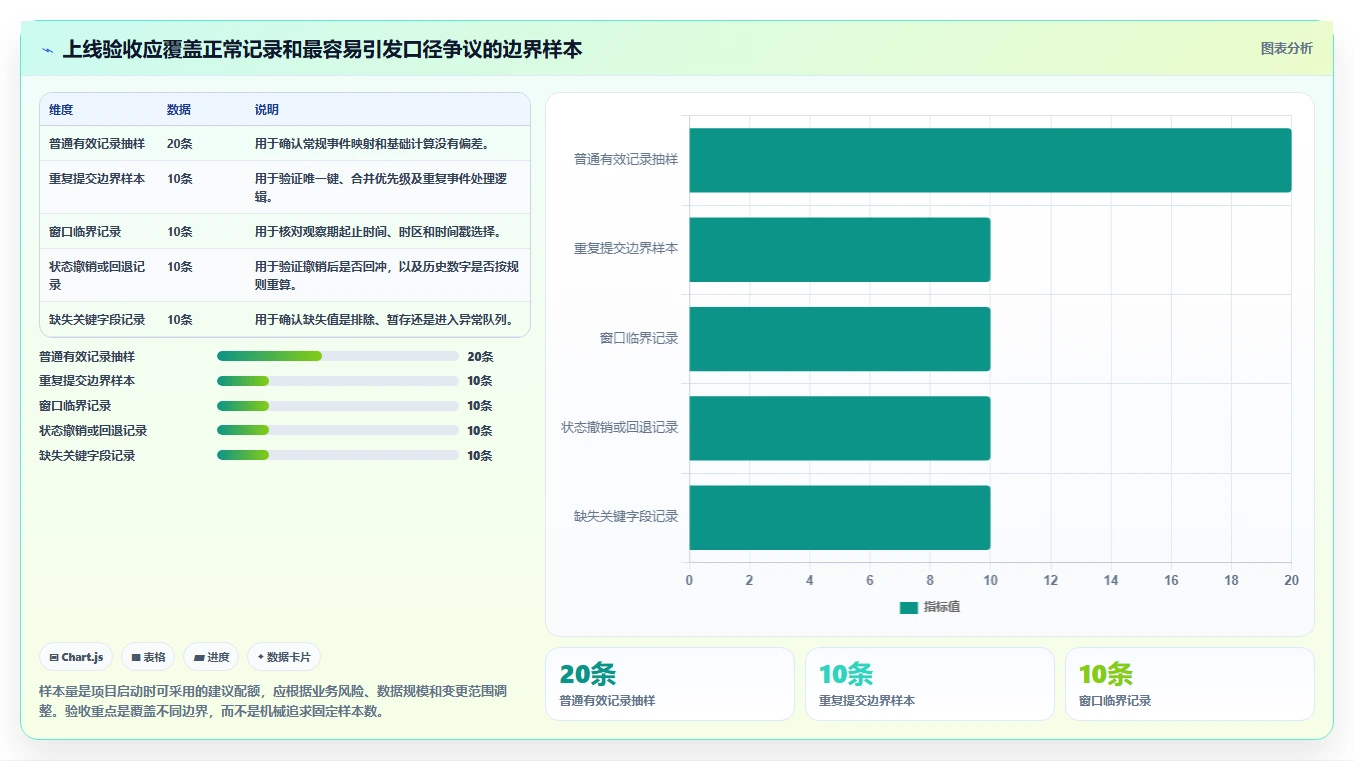Click the chart bar for 缺失关键字段记录

tap(839, 517)
